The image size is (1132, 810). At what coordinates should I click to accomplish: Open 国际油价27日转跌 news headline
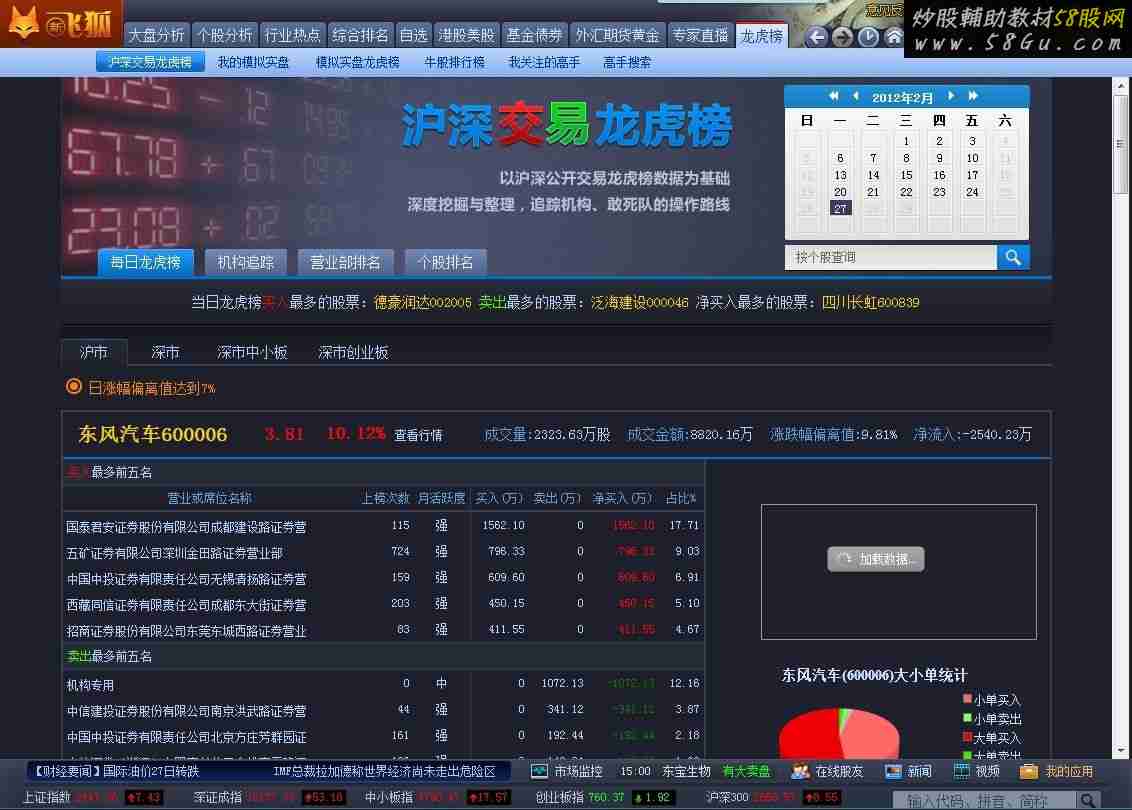tap(151, 771)
